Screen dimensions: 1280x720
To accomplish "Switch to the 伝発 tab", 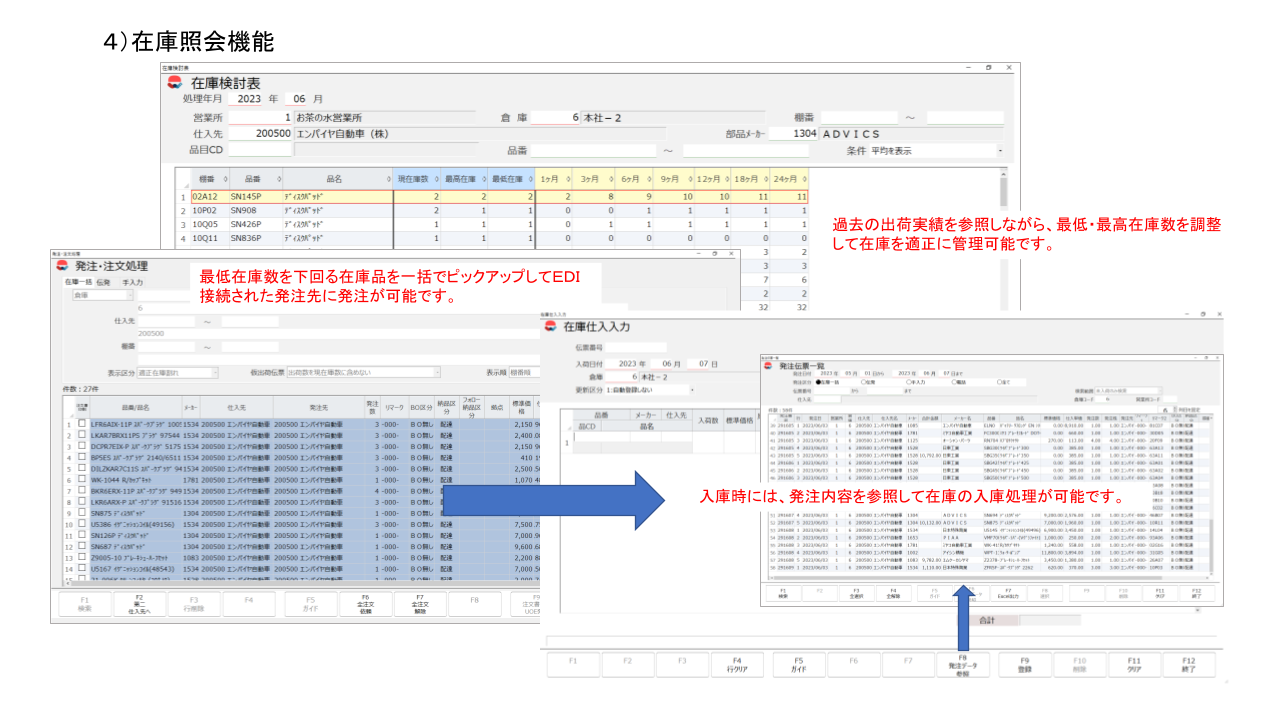I will point(104,283).
